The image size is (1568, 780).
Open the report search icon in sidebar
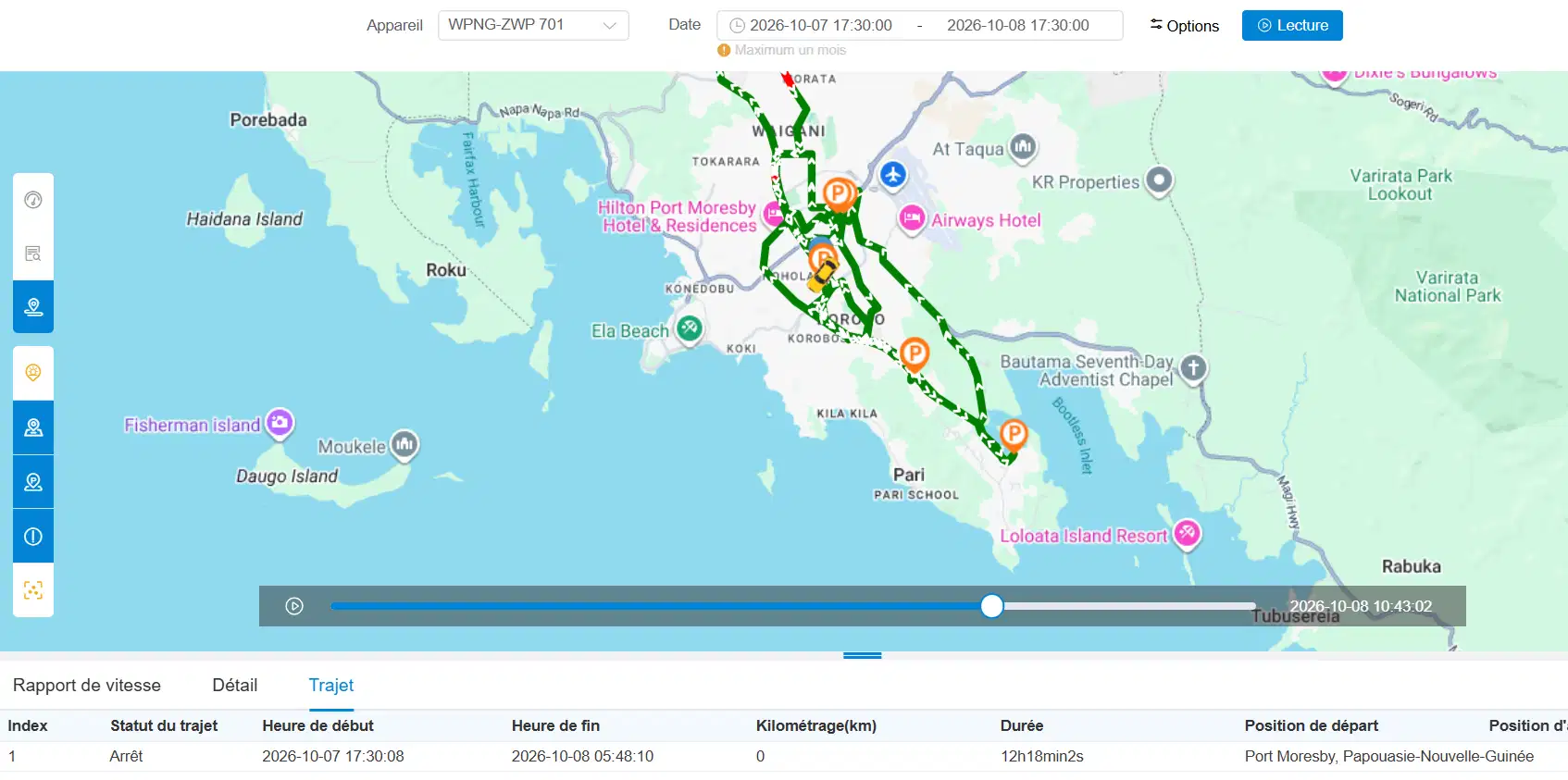[33, 254]
